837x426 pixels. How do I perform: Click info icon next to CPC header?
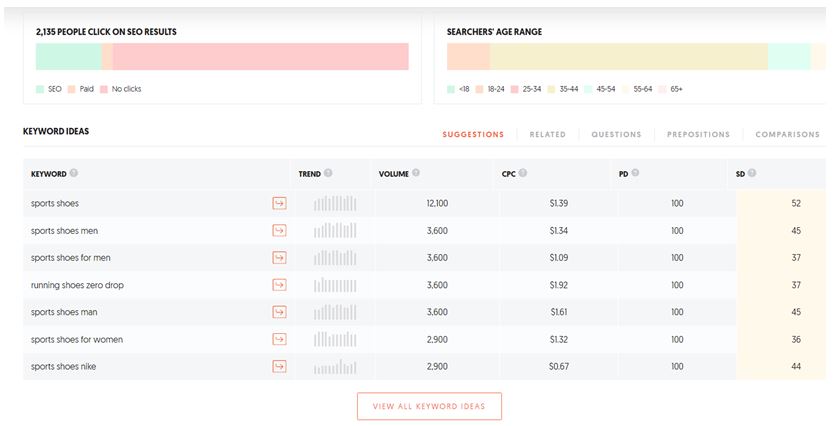coord(523,173)
